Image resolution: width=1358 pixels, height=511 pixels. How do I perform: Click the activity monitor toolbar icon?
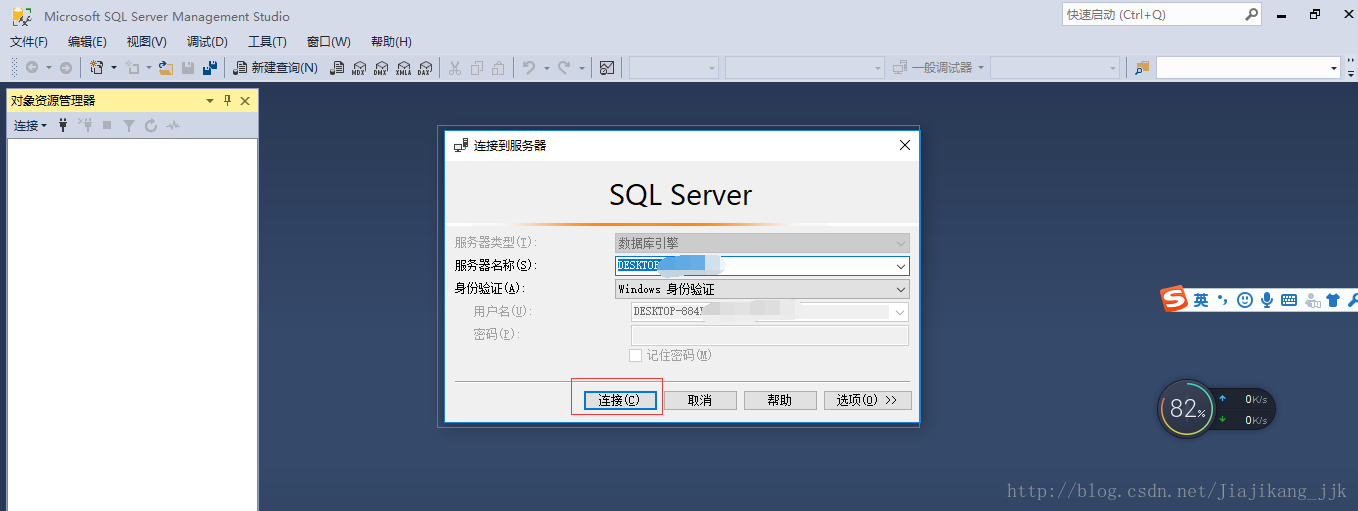[607, 68]
